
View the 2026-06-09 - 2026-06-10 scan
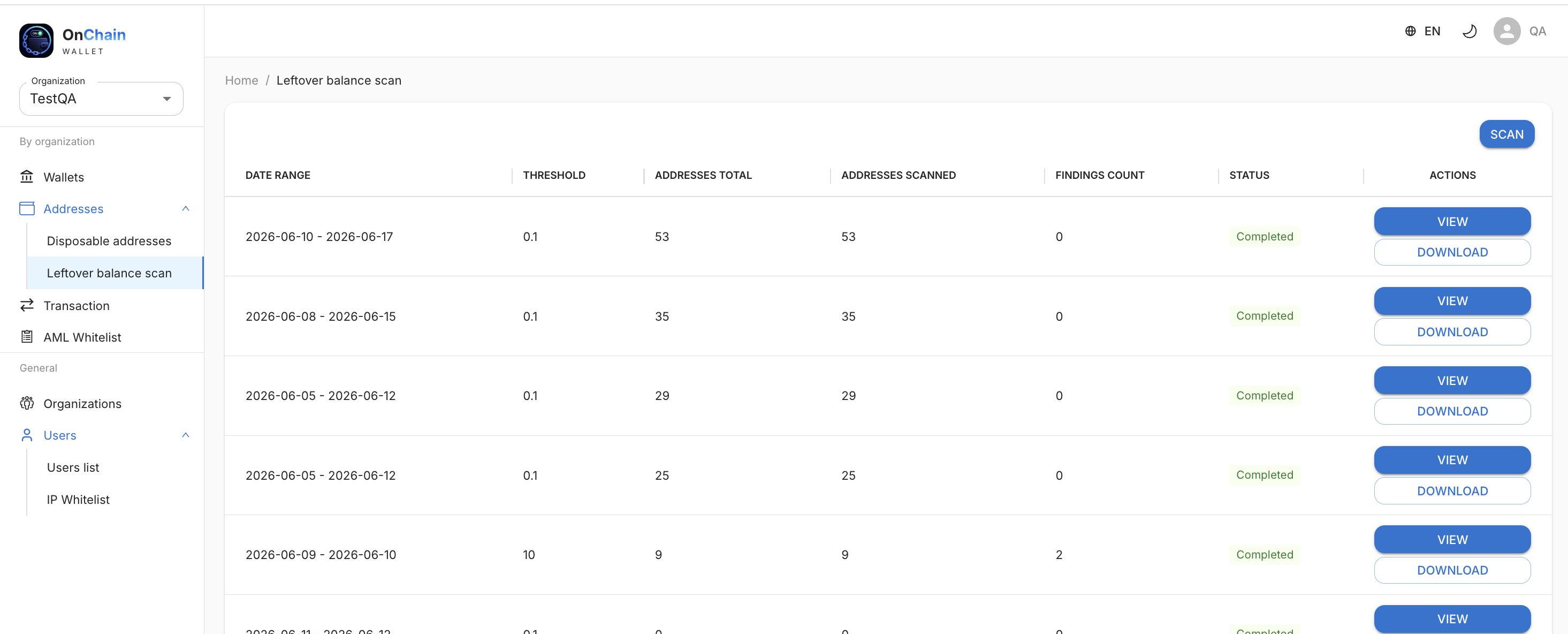click(1452, 539)
